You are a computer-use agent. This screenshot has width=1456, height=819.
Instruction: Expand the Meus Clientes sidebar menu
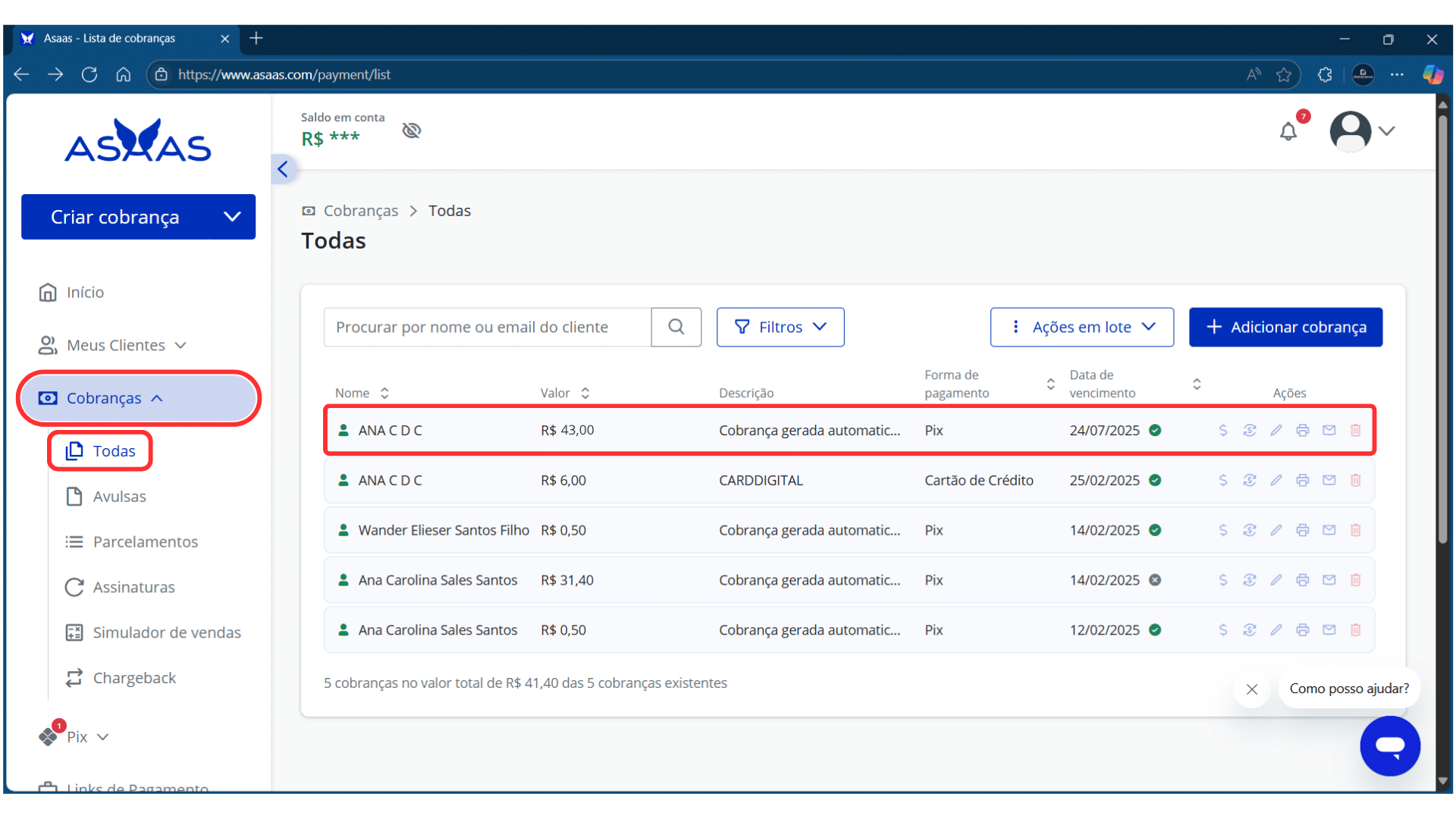point(114,346)
